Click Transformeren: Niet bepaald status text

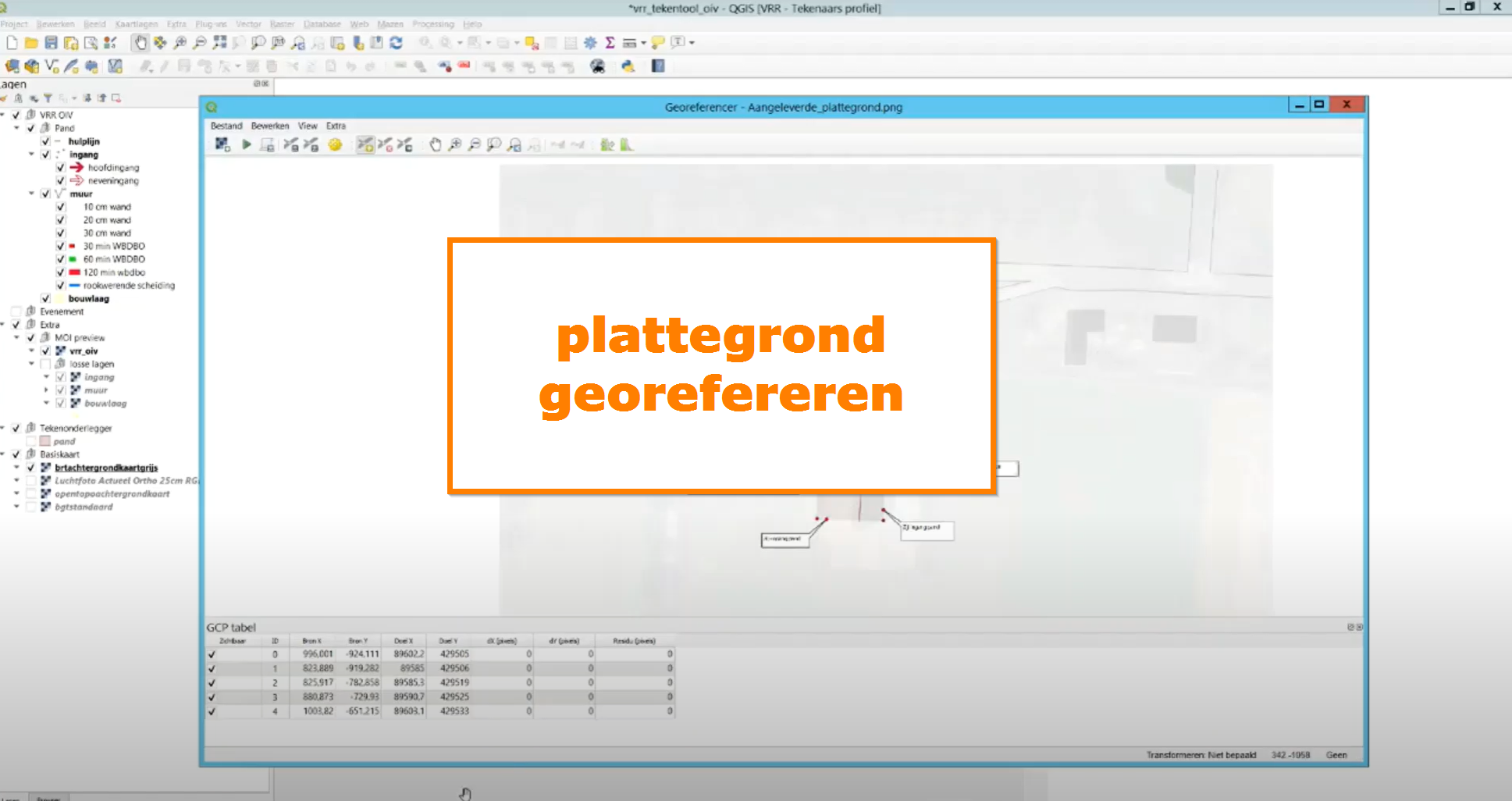tap(1201, 755)
